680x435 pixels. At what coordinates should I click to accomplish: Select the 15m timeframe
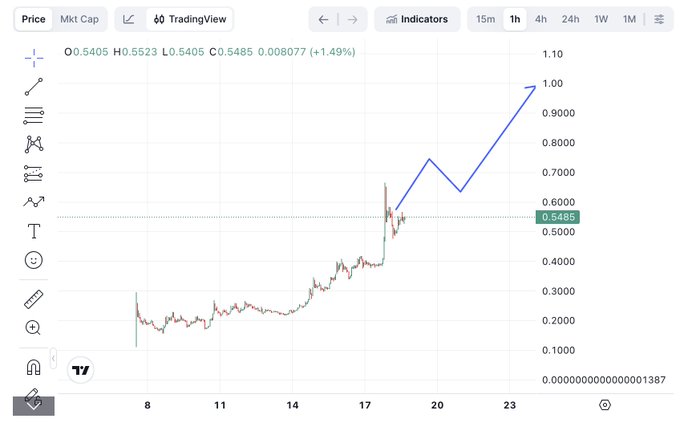(485, 20)
